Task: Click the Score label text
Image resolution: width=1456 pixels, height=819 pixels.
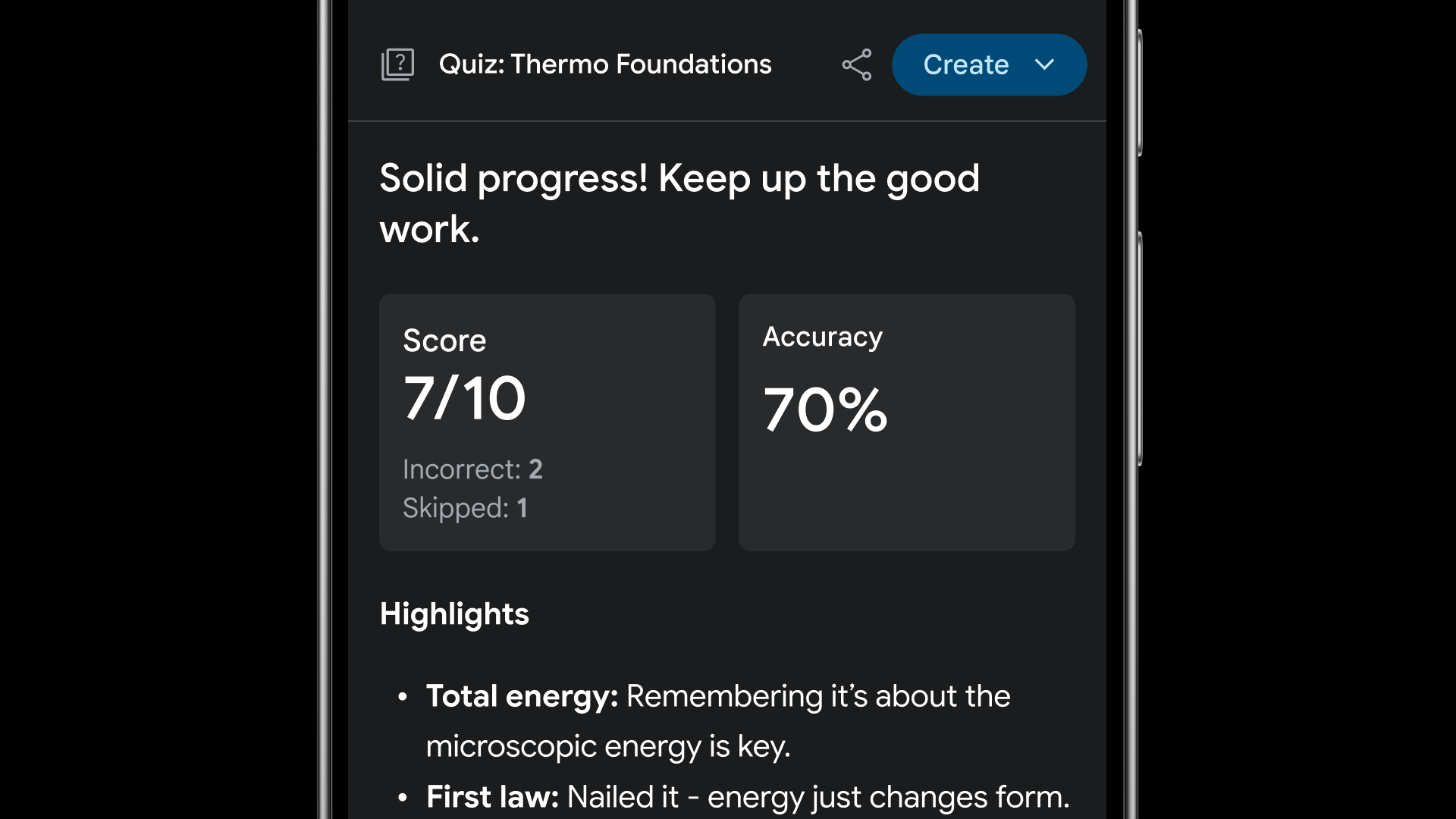Action: click(444, 340)
